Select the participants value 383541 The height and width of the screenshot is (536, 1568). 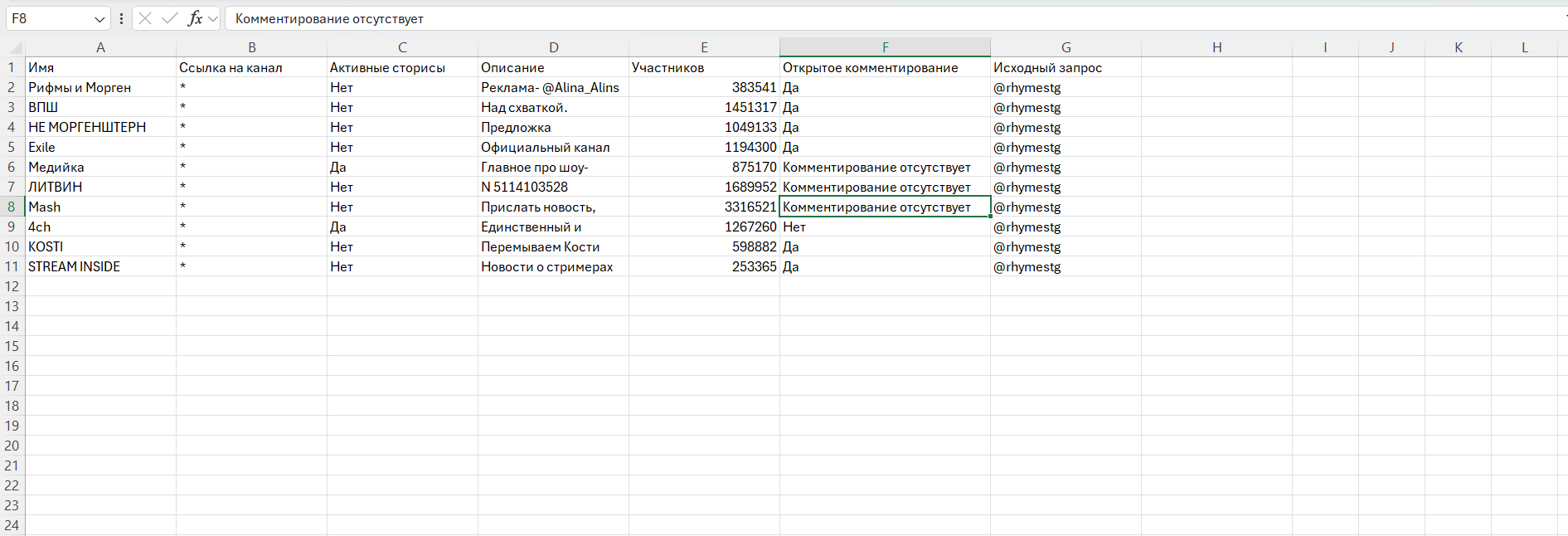[704, 87]
